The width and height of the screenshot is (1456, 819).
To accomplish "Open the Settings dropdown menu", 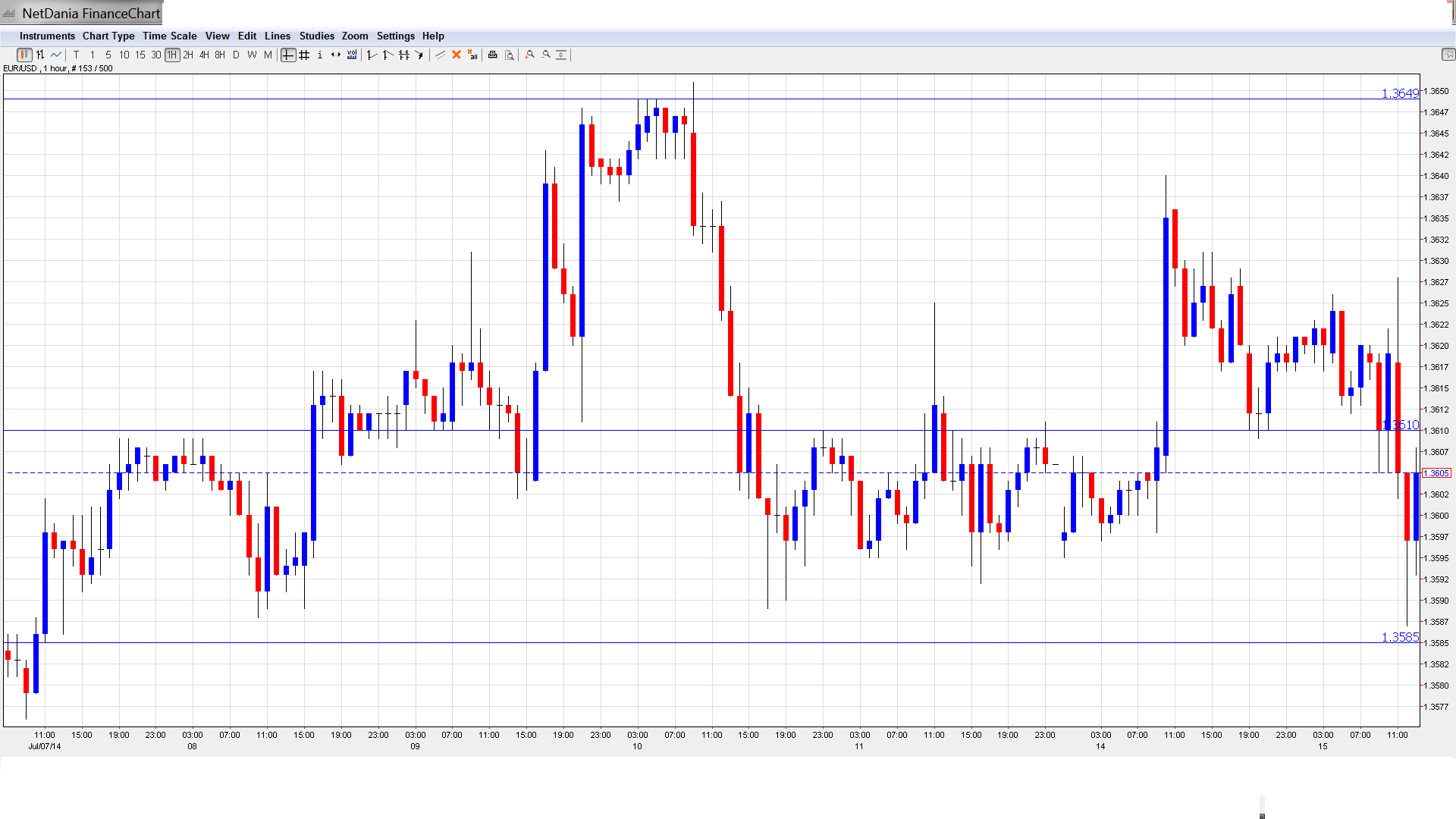I will tap(395, 36).
